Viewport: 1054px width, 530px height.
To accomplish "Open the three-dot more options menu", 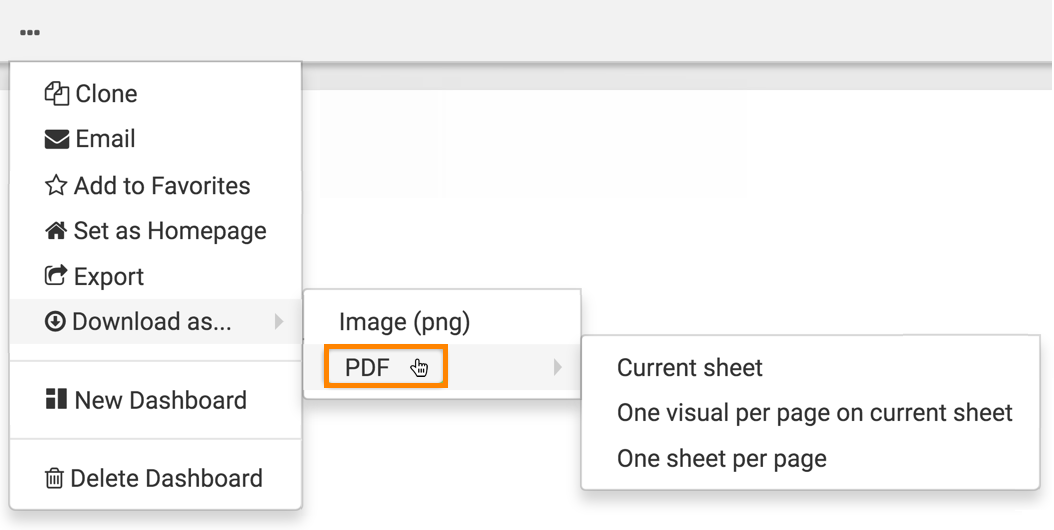I will (30, 32).
